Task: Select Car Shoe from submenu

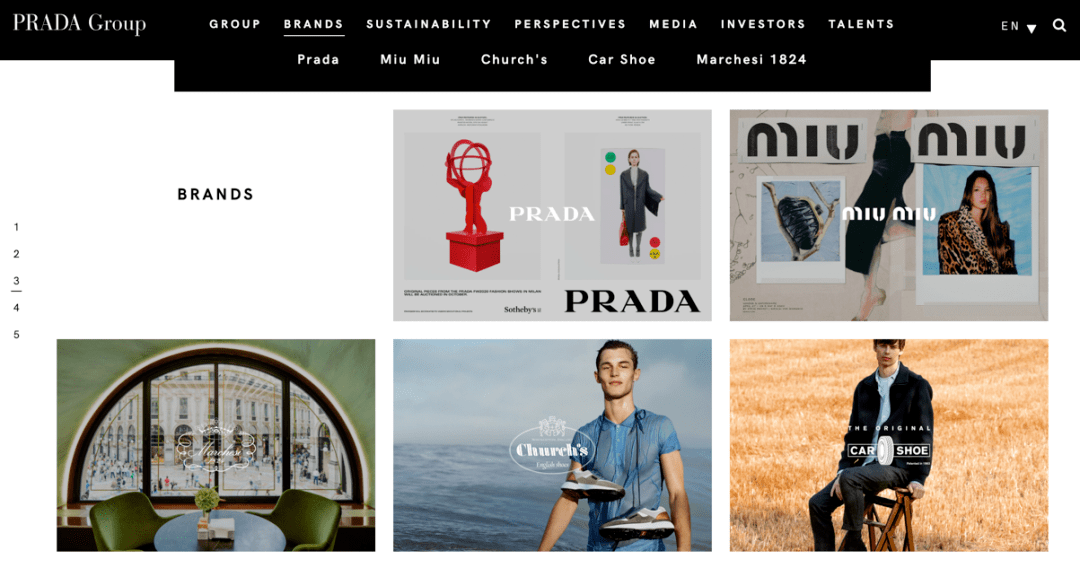Action: (x=622, y=59)
